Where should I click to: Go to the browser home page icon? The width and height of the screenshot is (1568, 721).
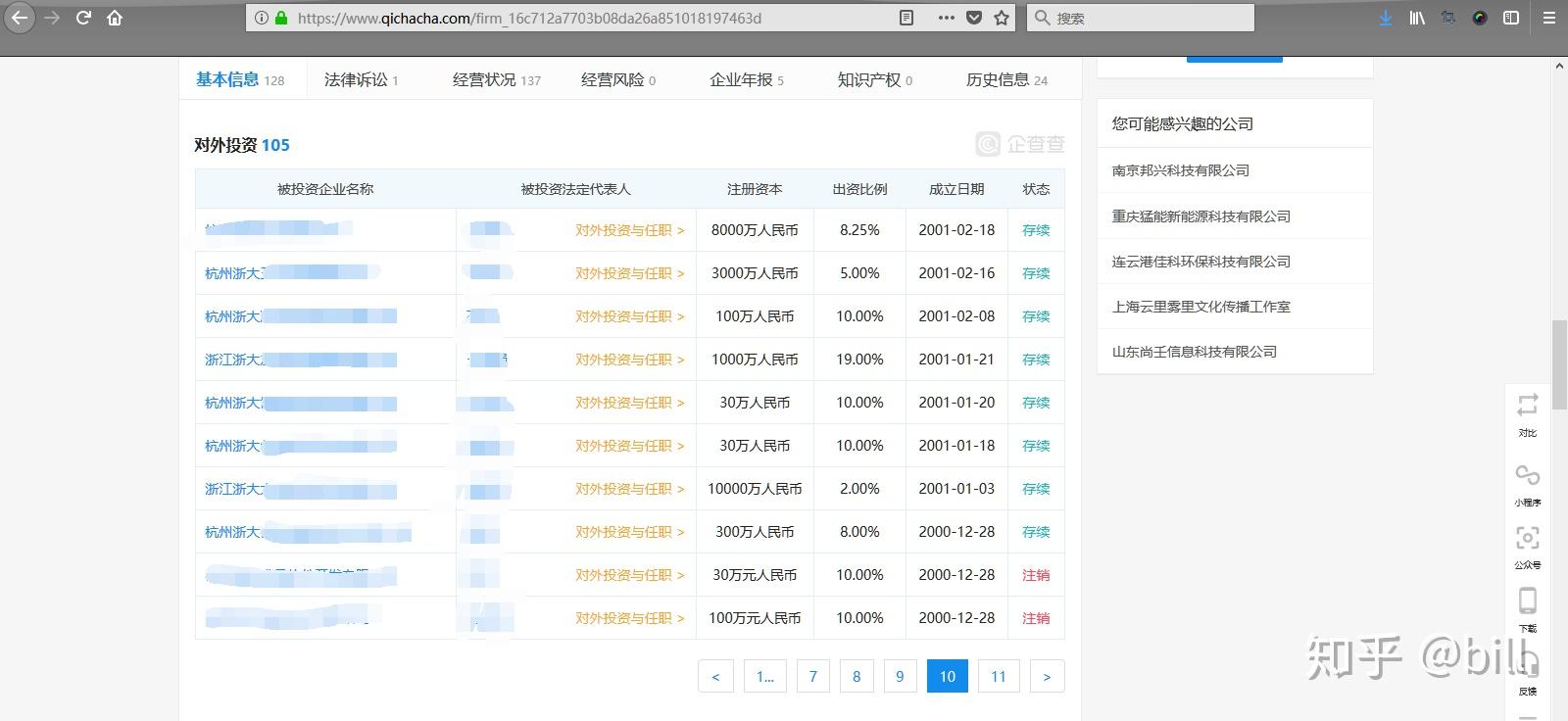tap(115, 18)
